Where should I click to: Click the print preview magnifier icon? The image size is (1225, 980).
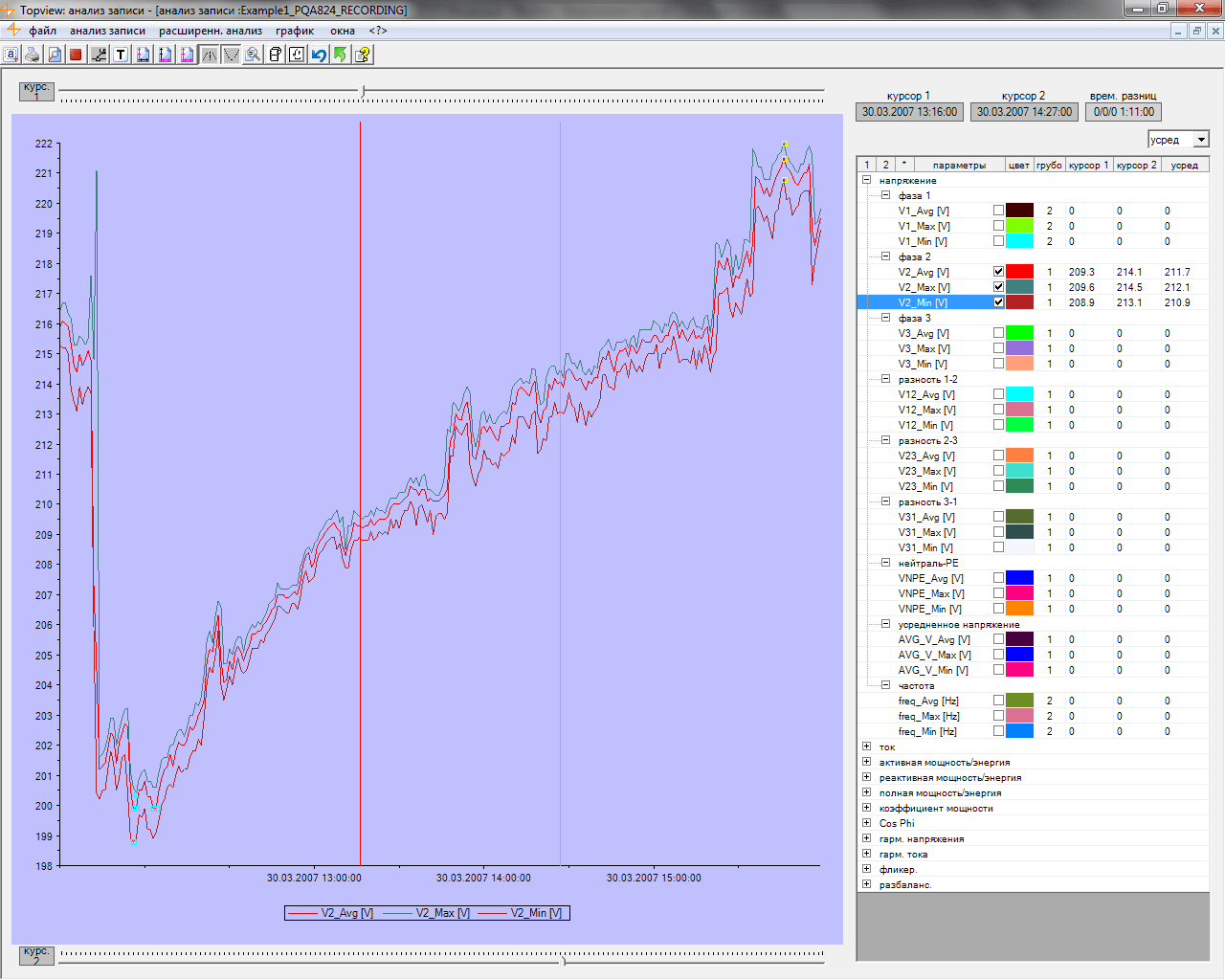[x=55, y=55]
